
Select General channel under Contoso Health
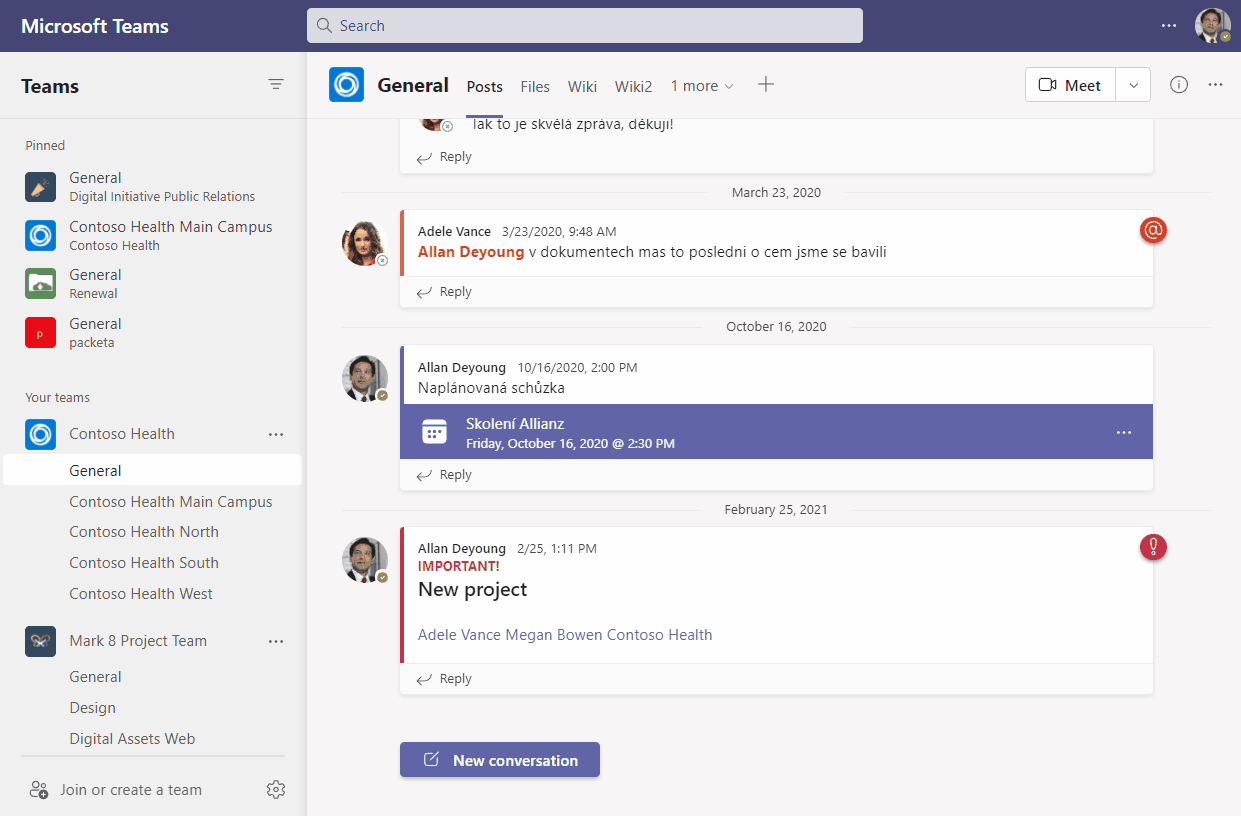152,470
